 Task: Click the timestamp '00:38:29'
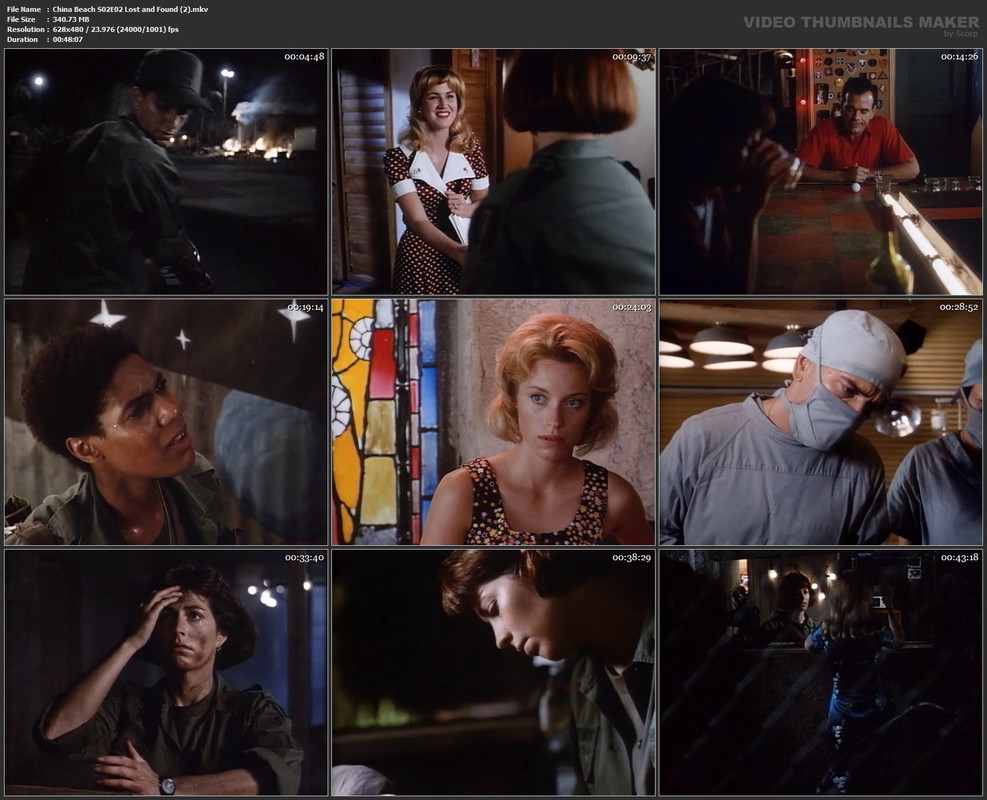coord(631,557)
